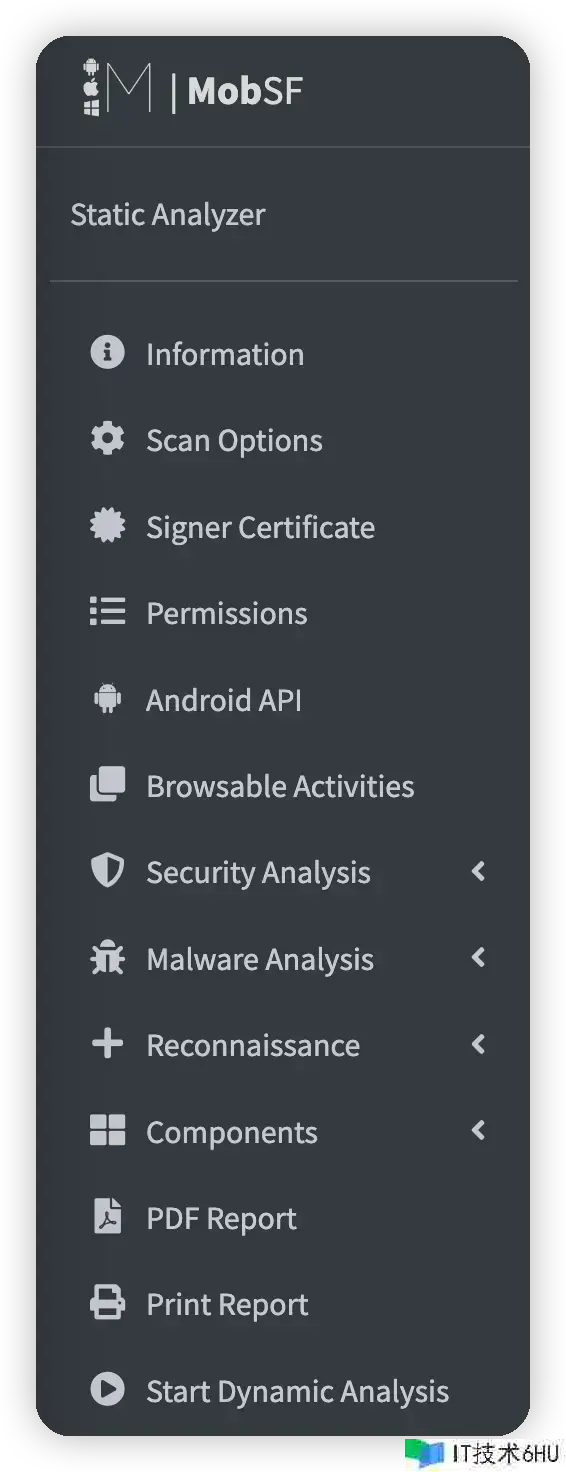The image size is (566, 1472).
Task: Open the Reconnaissance menu item
Action: click(x=283, y=1044)
